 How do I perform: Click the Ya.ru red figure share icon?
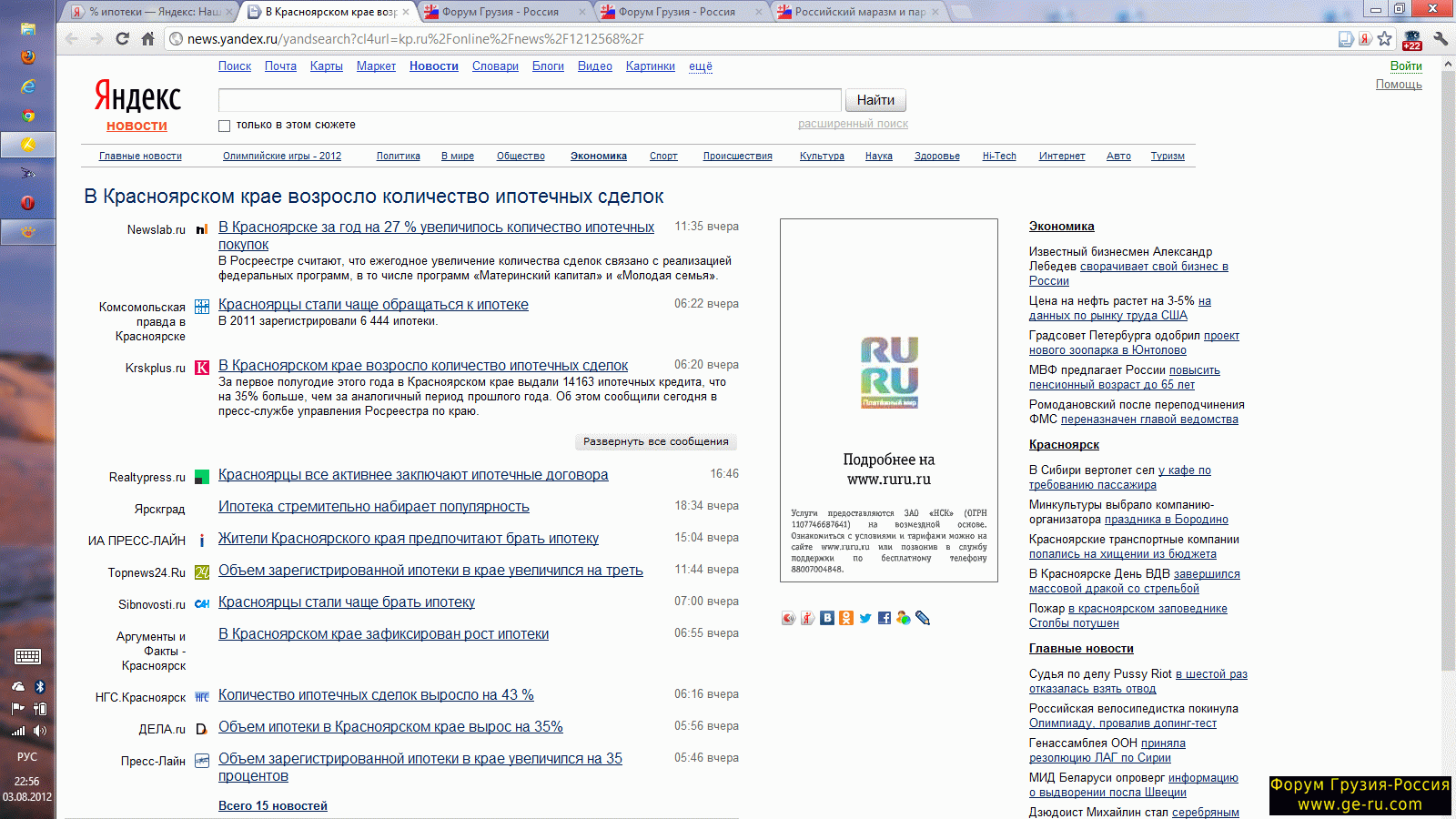point(807,618)
